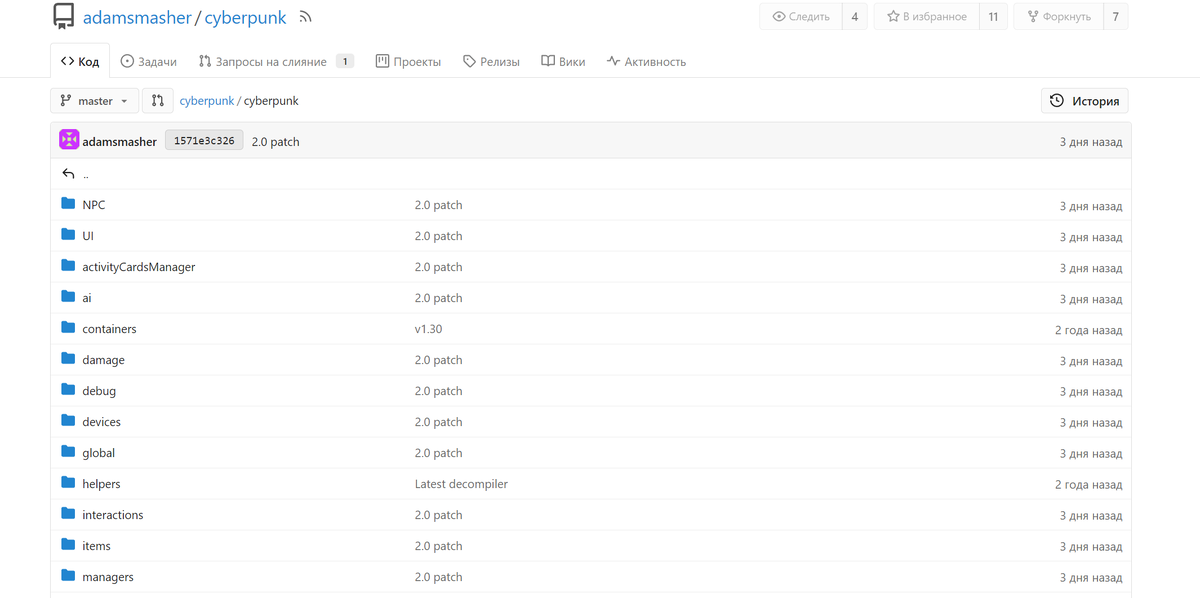
Task: Click the folder icon next to managers
Action: tap(68, 576)
